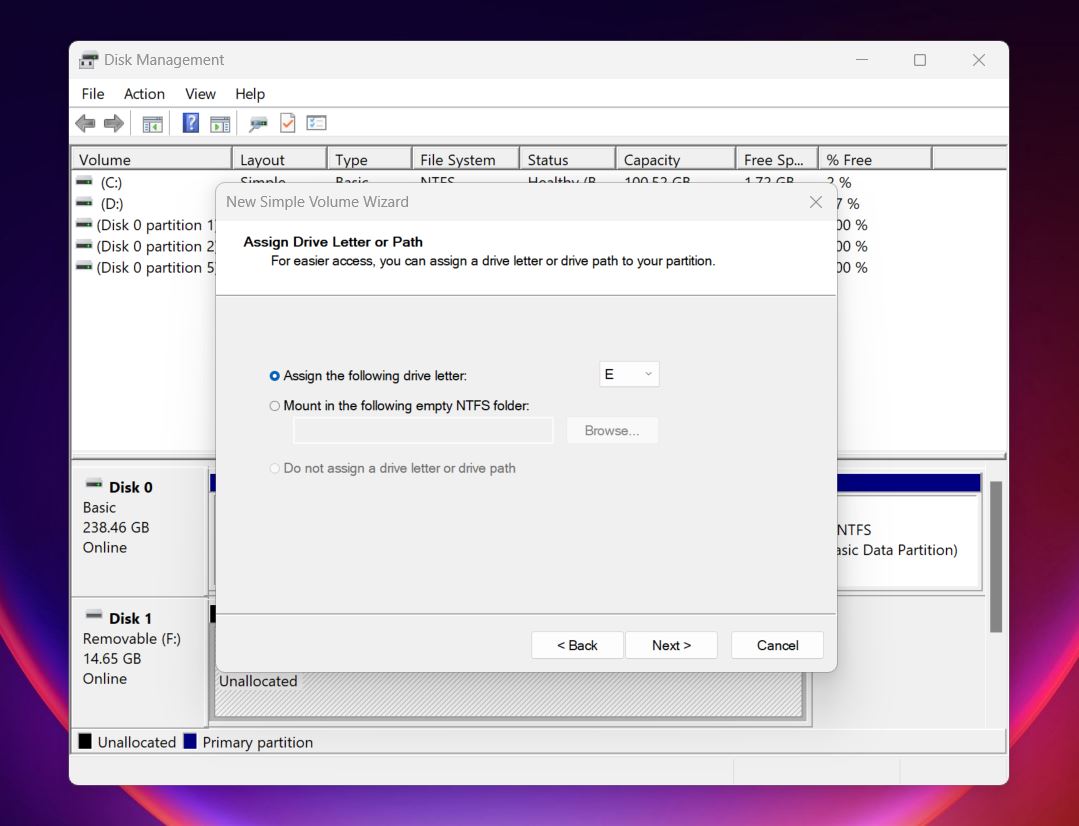Select Assign the following drive letter radio
Image resolution: width=1079 pixels, height=826 pixels.
275,376
